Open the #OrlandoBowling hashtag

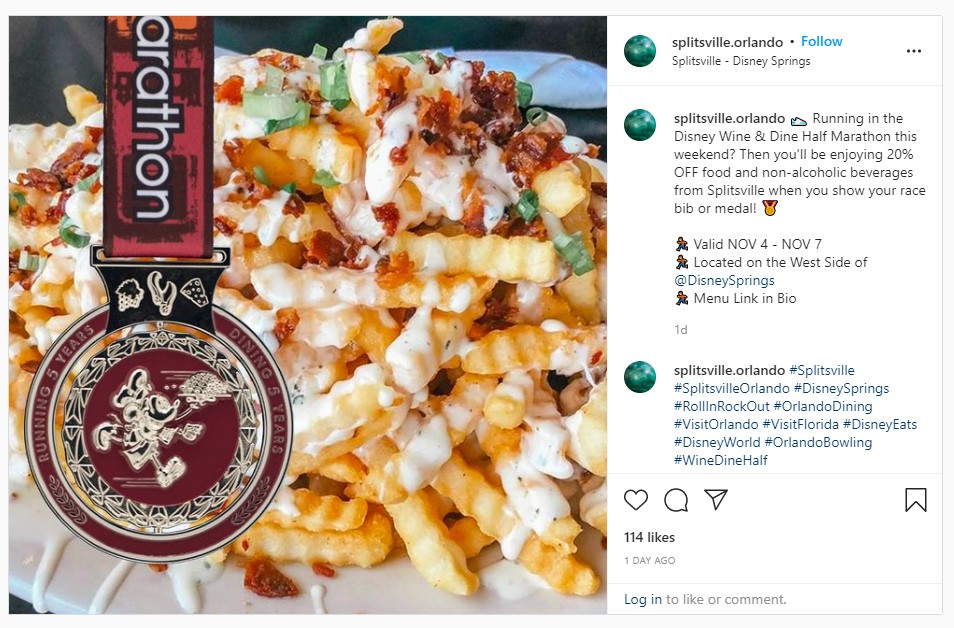pyautogui.click(x=818, y=442)
